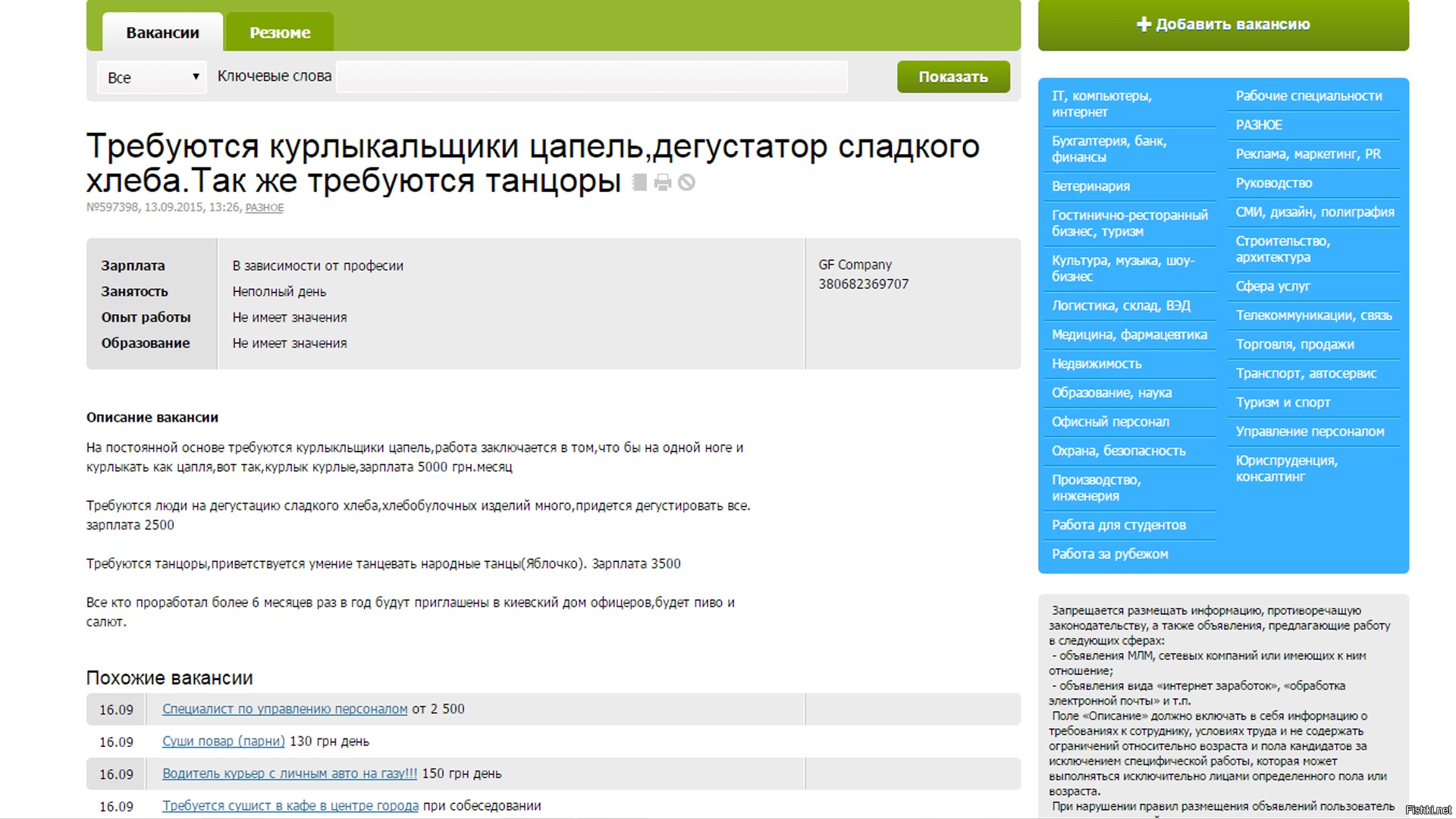
Task: Open СМИ, дизайн, полиграфия category
Action: click(1315, 212)
